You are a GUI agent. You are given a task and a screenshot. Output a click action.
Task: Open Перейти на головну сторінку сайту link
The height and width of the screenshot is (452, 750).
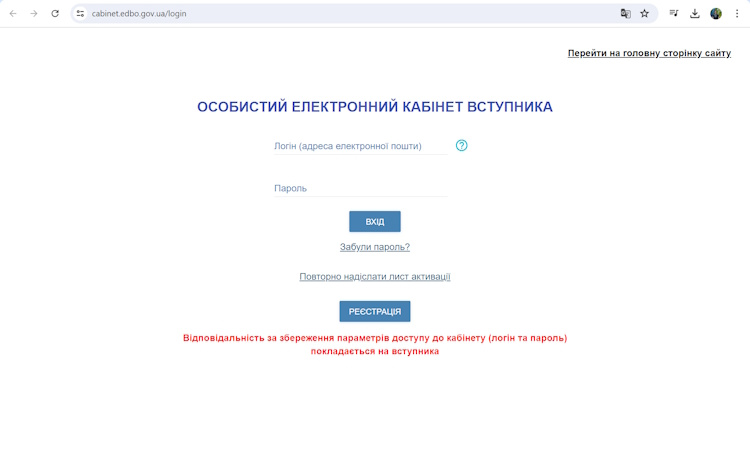click(x=649, y=53)
